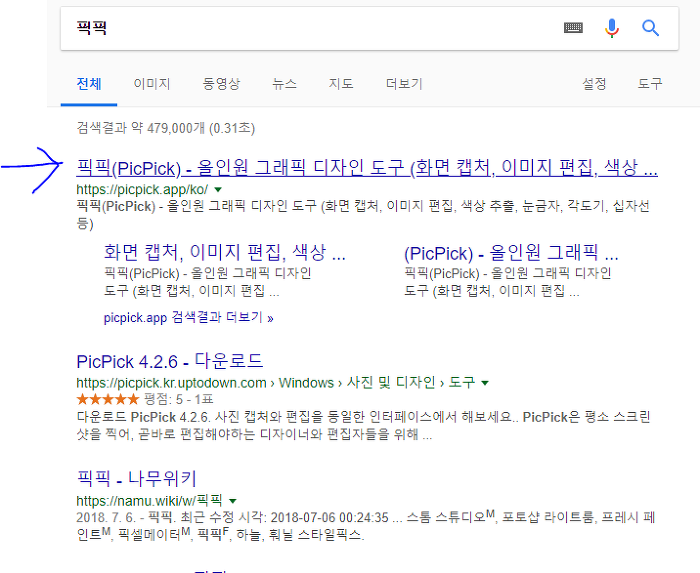Viewport: 700px width, 573px height.
Task: Open sitelink 화면 캡처, 이미지 편집, 색상
Action: (x=225, y=253)
